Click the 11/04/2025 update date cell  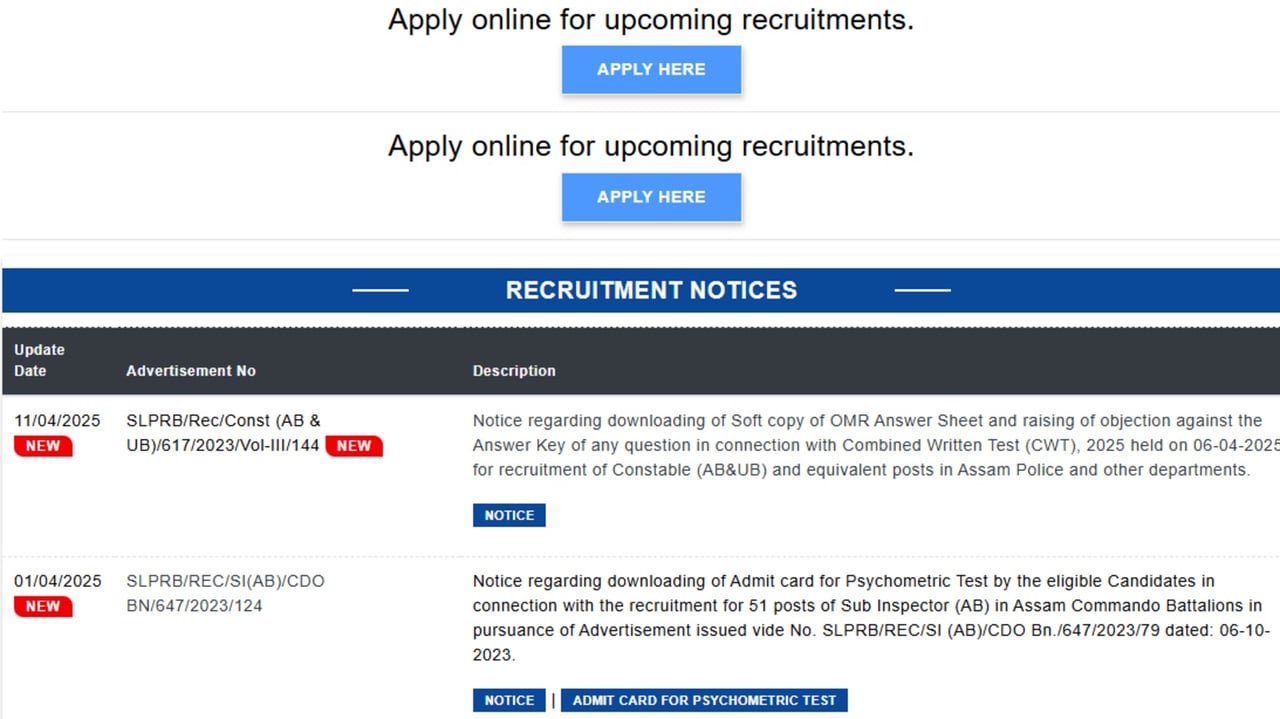(x=57, y=421)
